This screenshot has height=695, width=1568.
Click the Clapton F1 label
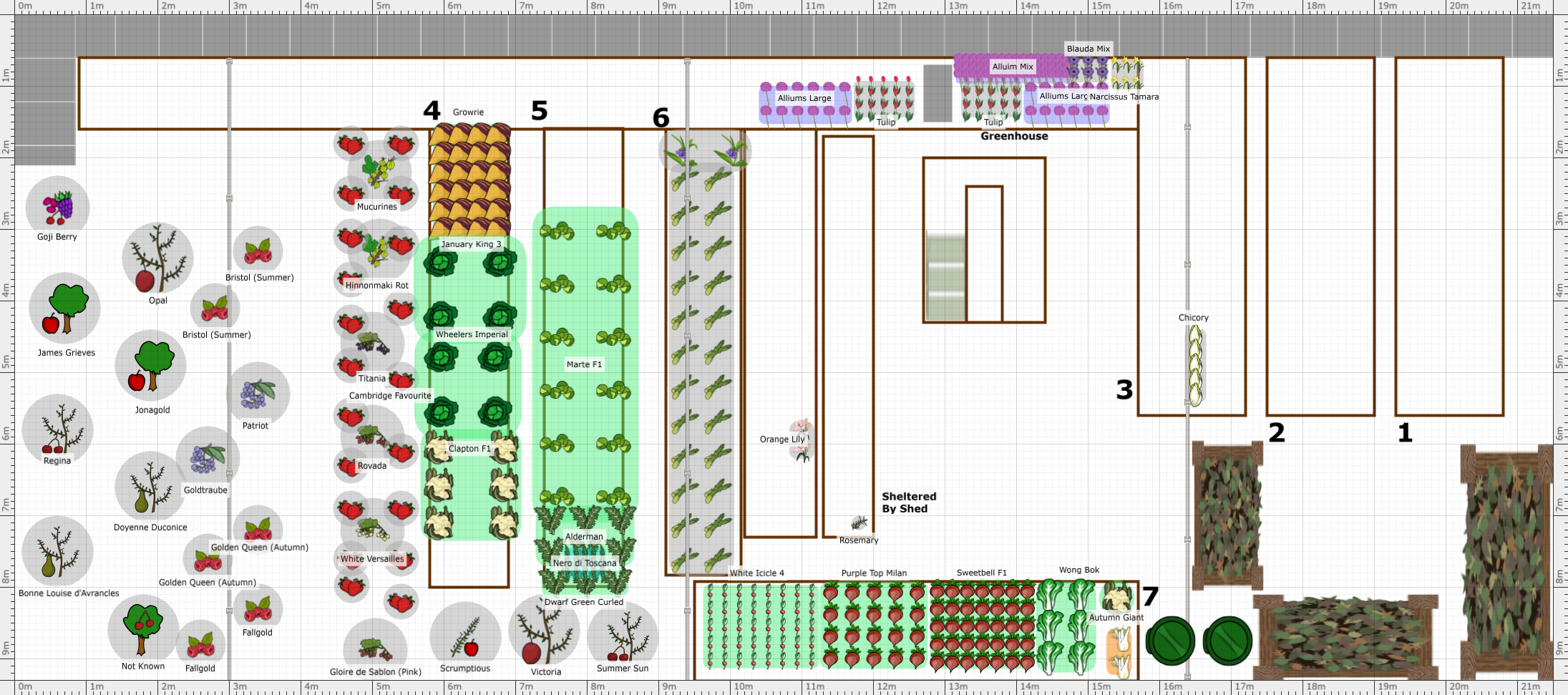pos(469,449)
